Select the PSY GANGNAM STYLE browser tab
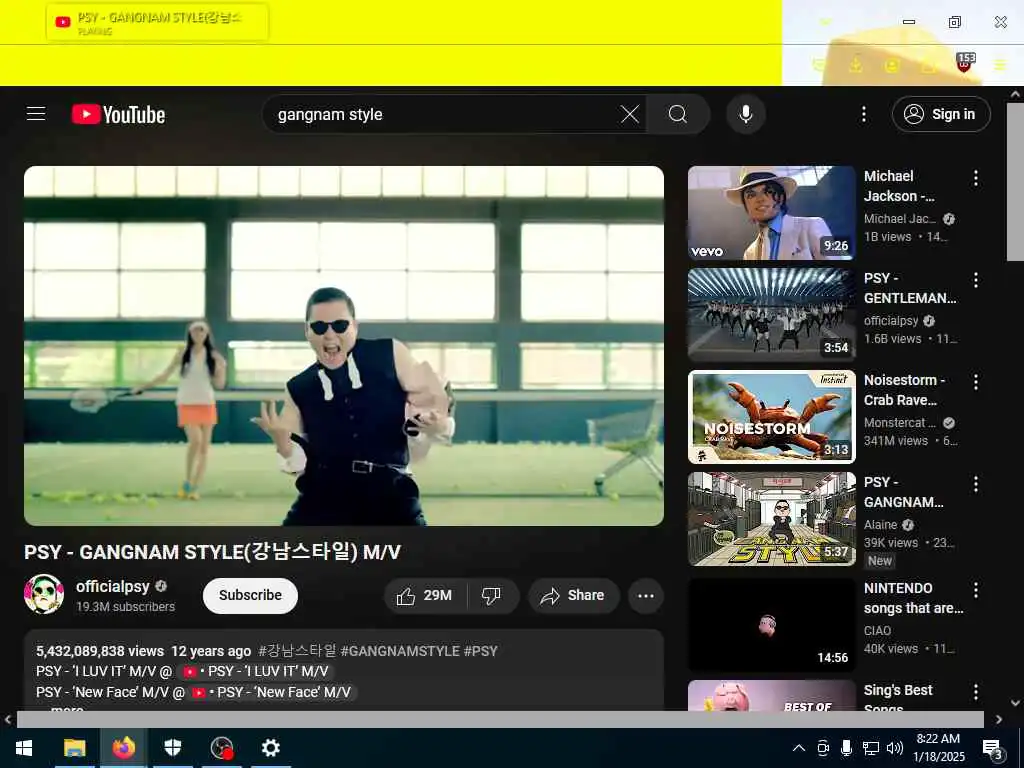 (157, 22)
